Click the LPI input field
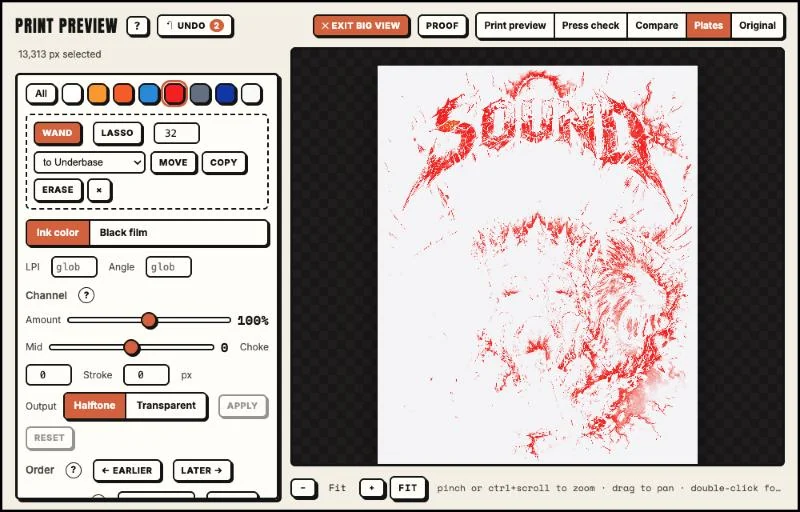800x512 pixels. tap(74, 267)
